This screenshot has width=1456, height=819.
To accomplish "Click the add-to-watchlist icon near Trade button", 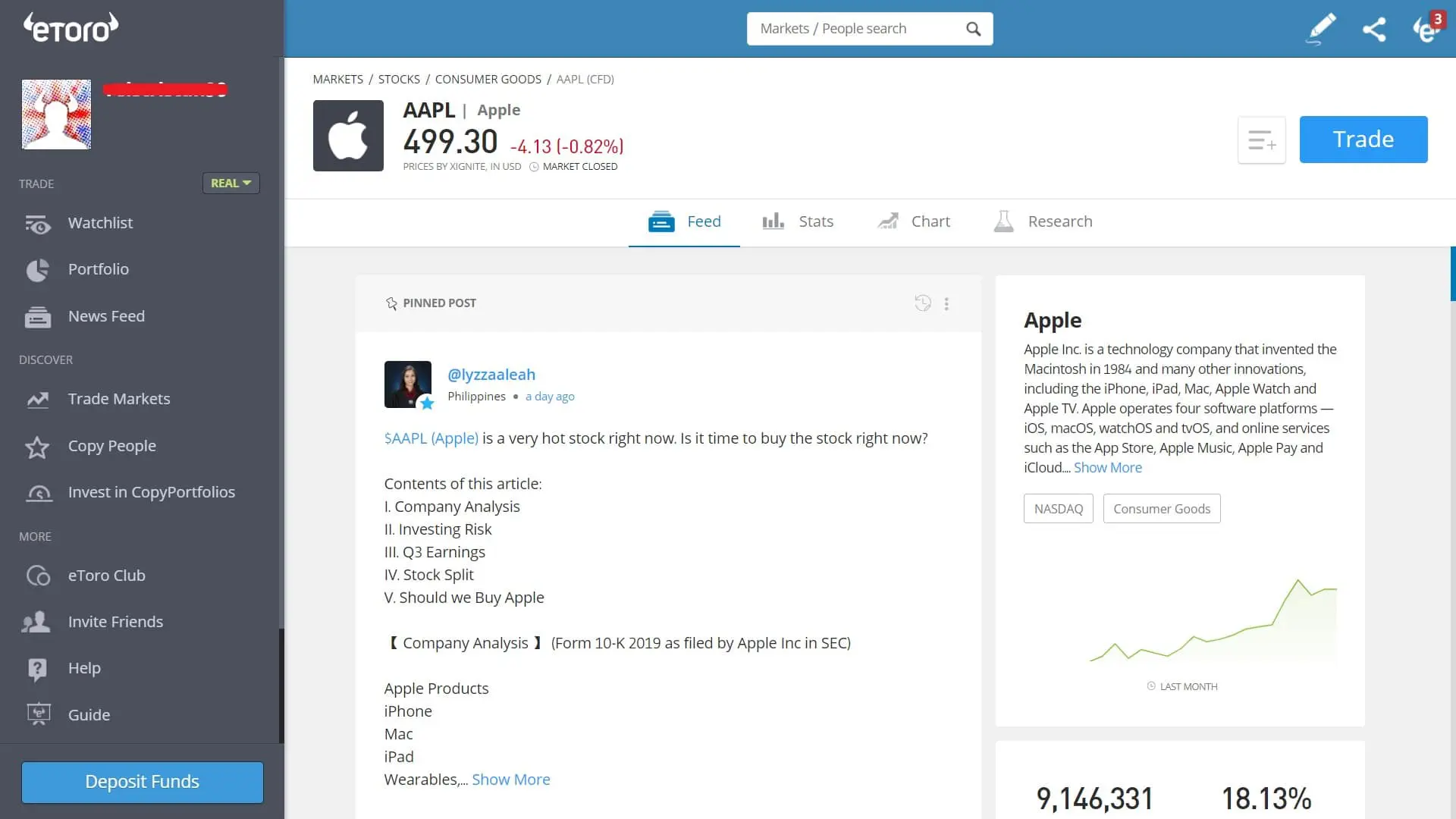I will 1261,140.
